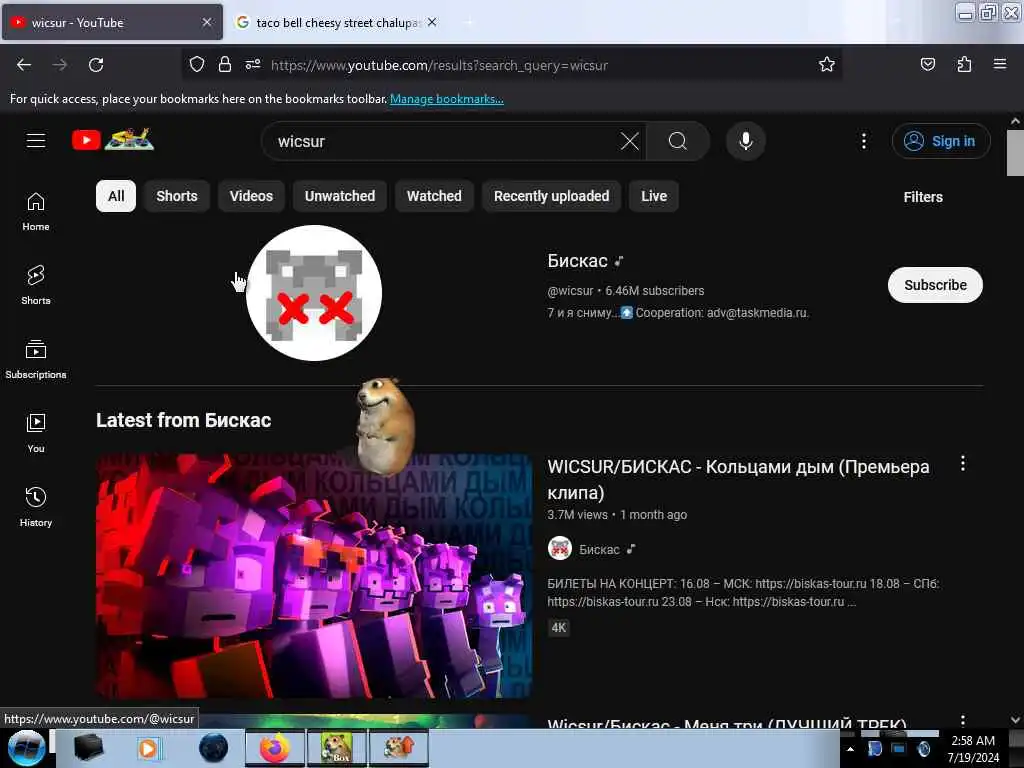Open the Filters panel

pos(923,197)
